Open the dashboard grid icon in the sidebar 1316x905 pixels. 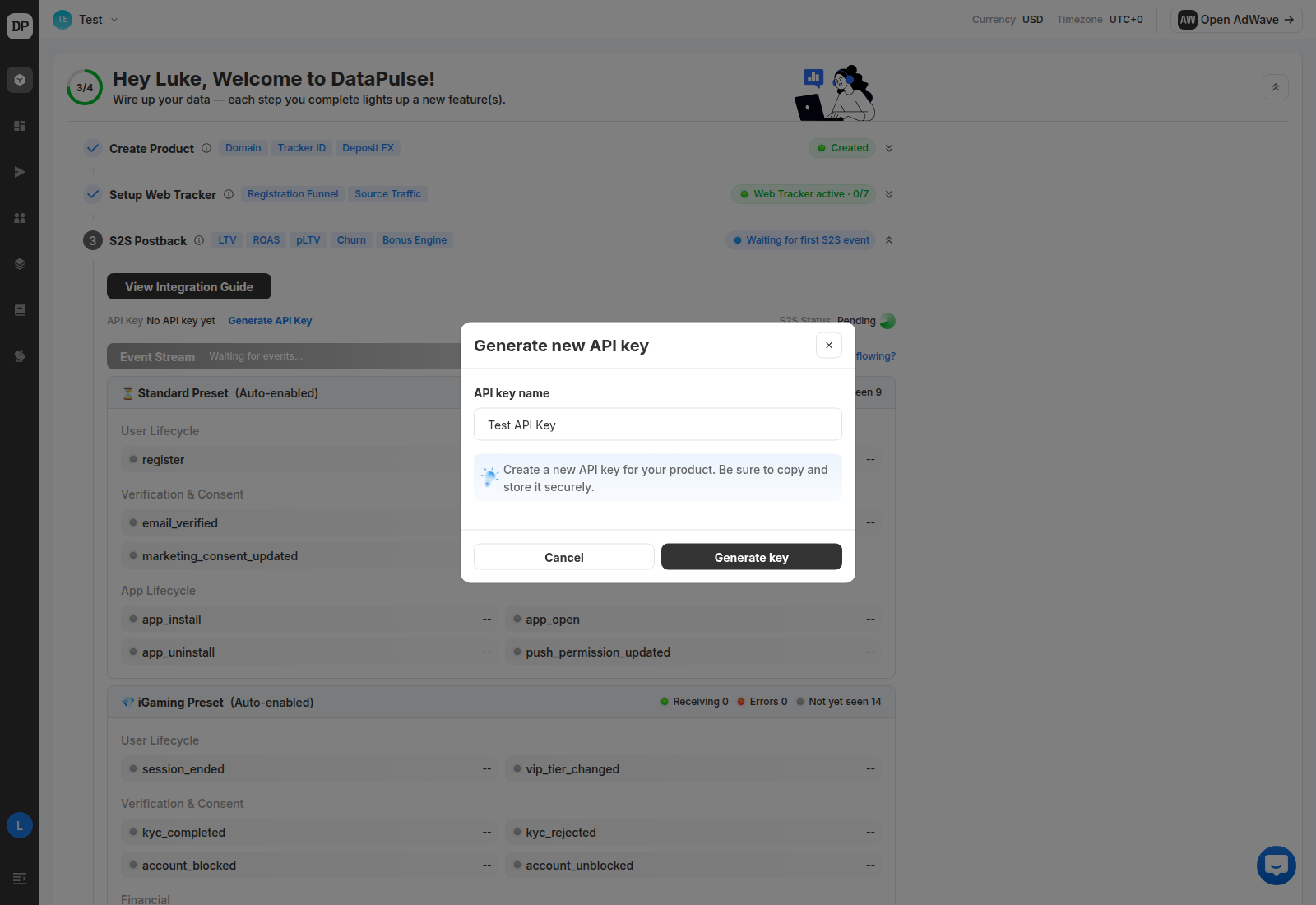(20, 126)
